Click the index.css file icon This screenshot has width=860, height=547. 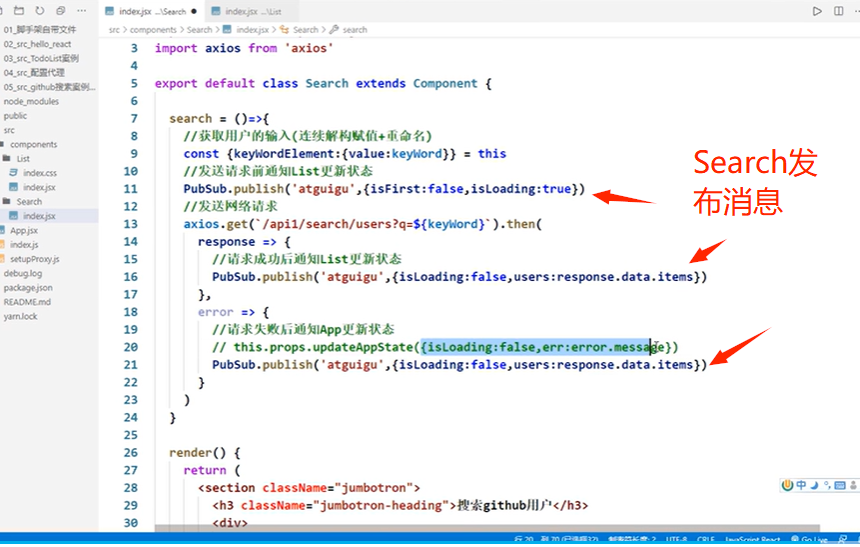pyautogui.click(x=14, y=173)
